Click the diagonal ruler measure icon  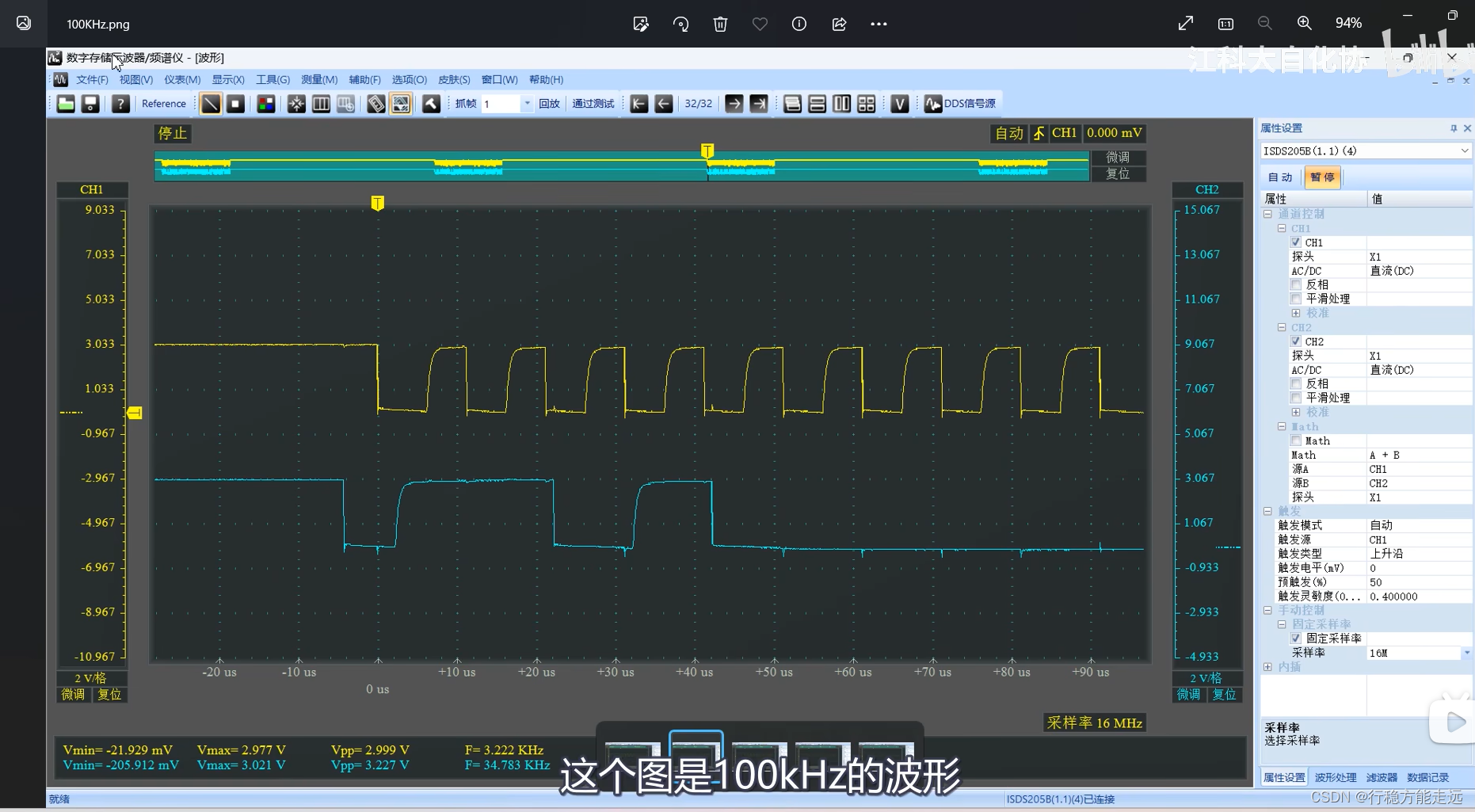click(x=376, y=104)
